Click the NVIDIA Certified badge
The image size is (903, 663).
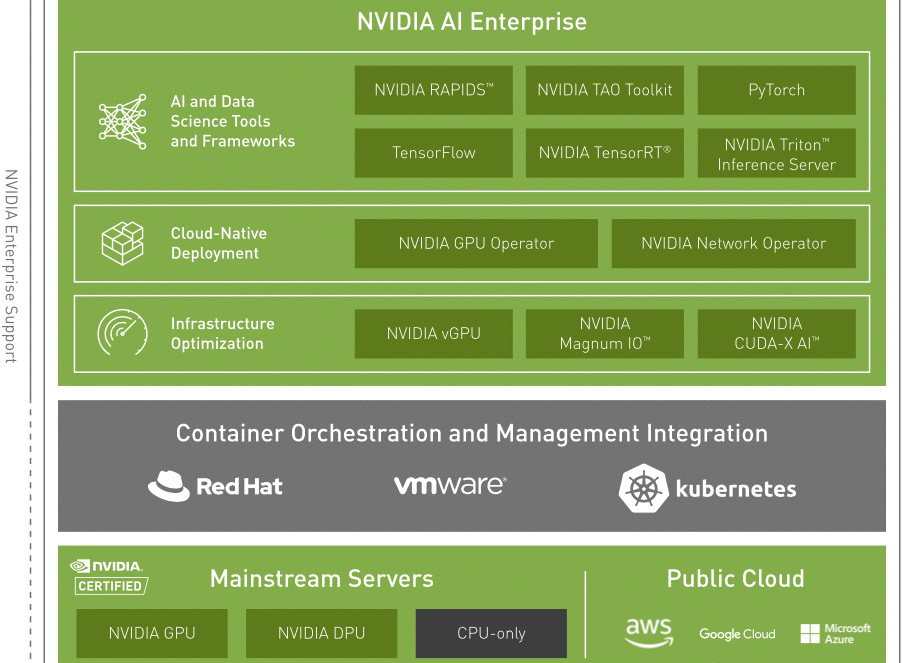point(109,577)
